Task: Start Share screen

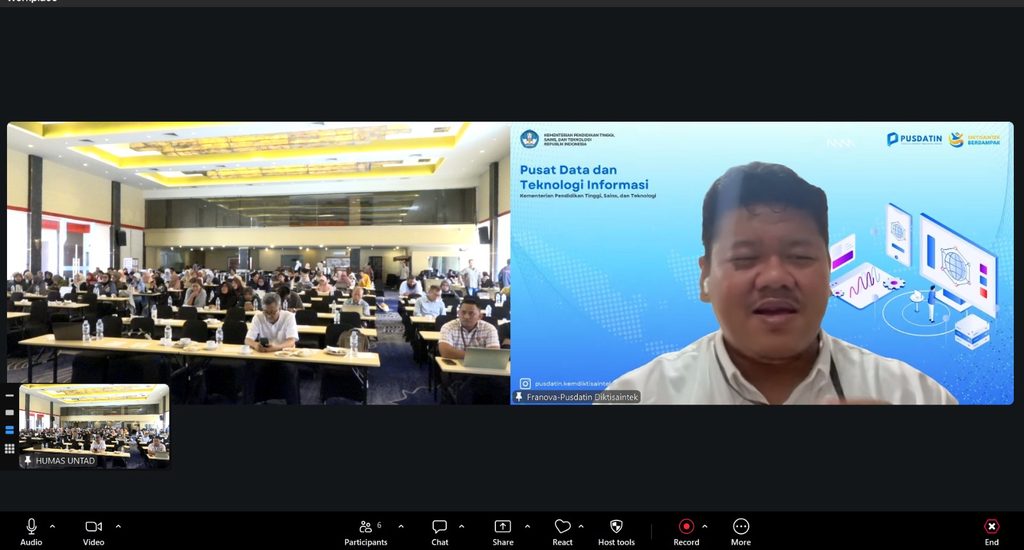Action: (x=503, y=532)
